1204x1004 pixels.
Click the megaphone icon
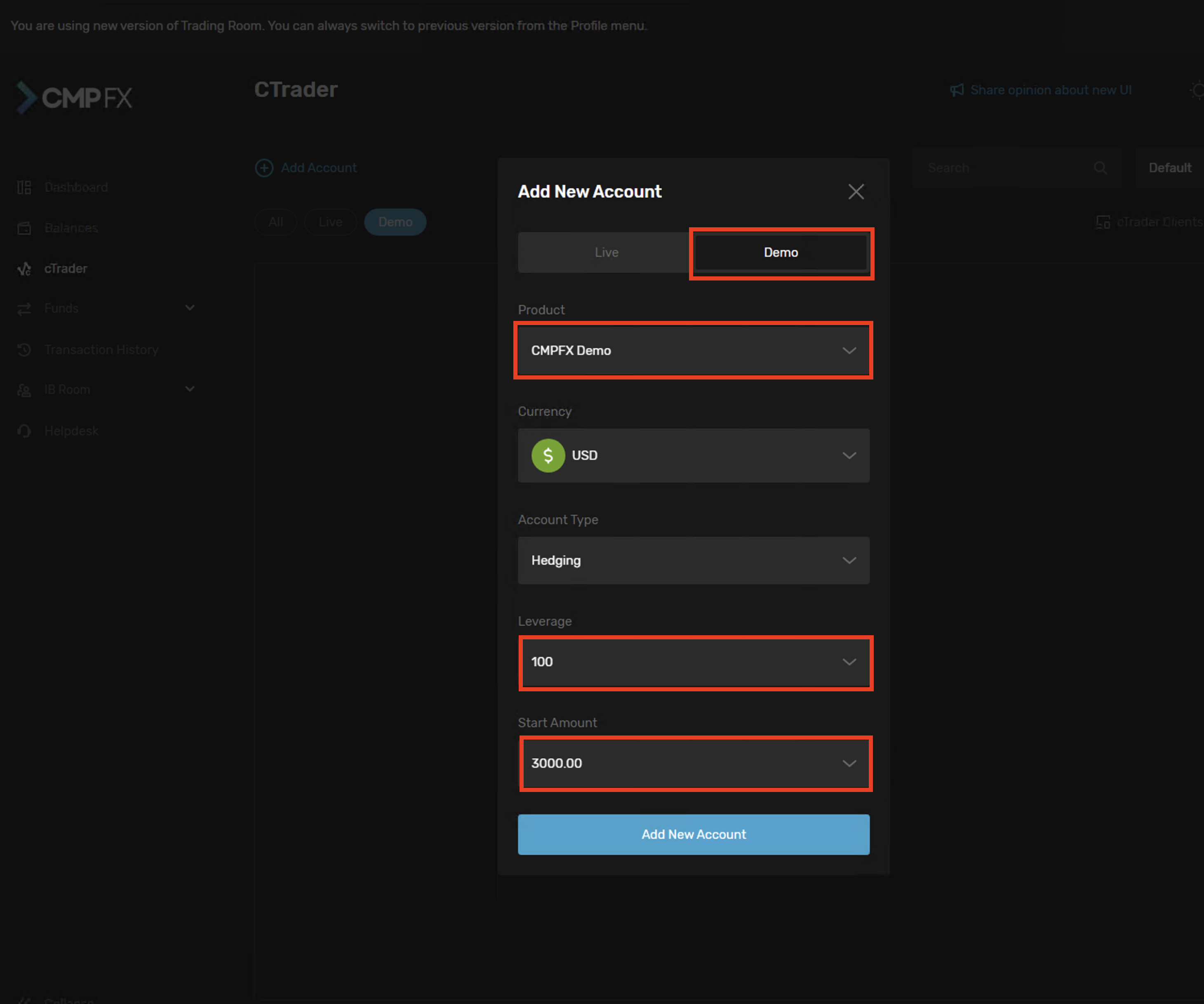[957, 90]
